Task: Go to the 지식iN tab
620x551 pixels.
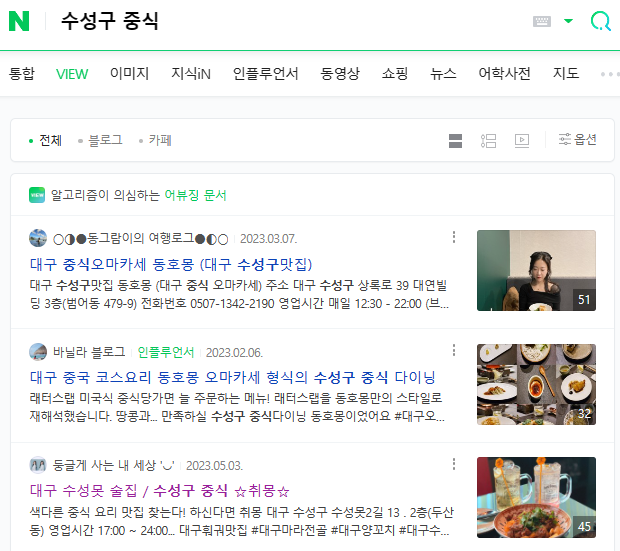Action: tap(191, 74)
